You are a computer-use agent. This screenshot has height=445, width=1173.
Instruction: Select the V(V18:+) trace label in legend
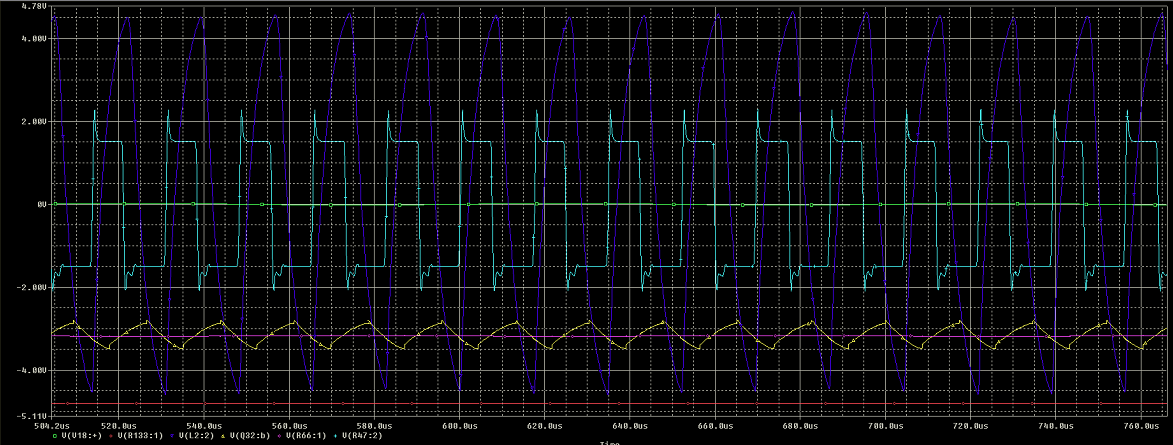pyautogui.click(x=82, y=436)
